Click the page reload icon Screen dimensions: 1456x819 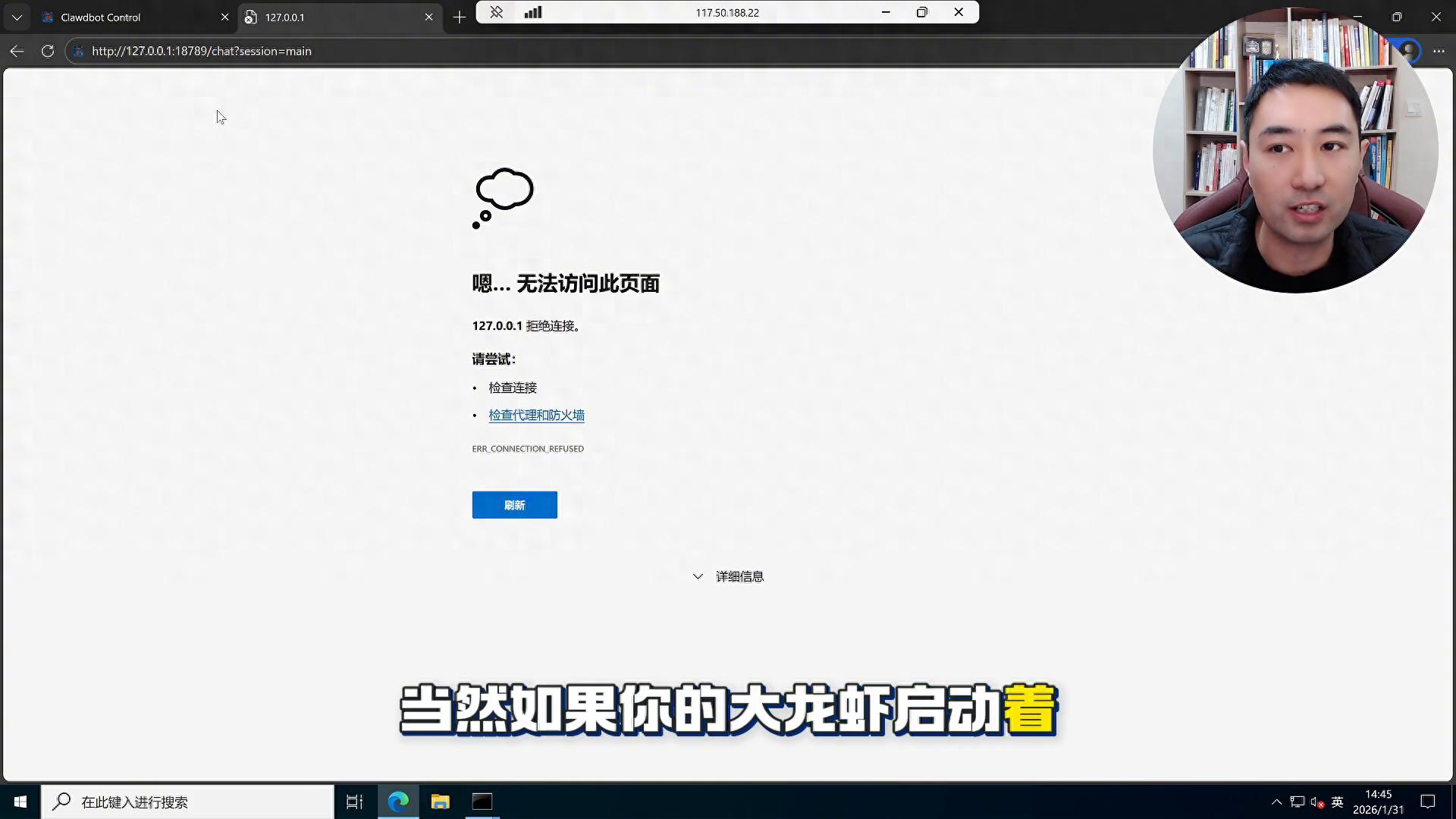pyautogui.click(x=48, y=51)
